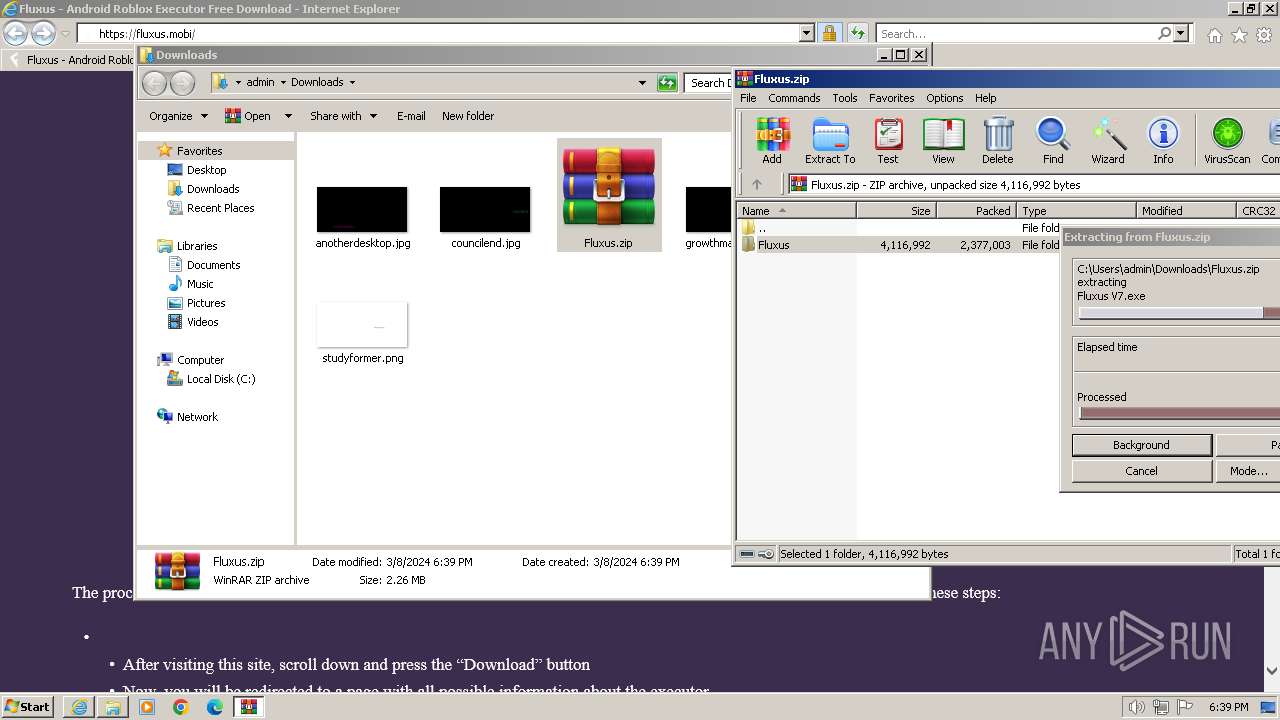Select the Fluxus folder in archive
1280x720 pixels.
tap(773, 245)
